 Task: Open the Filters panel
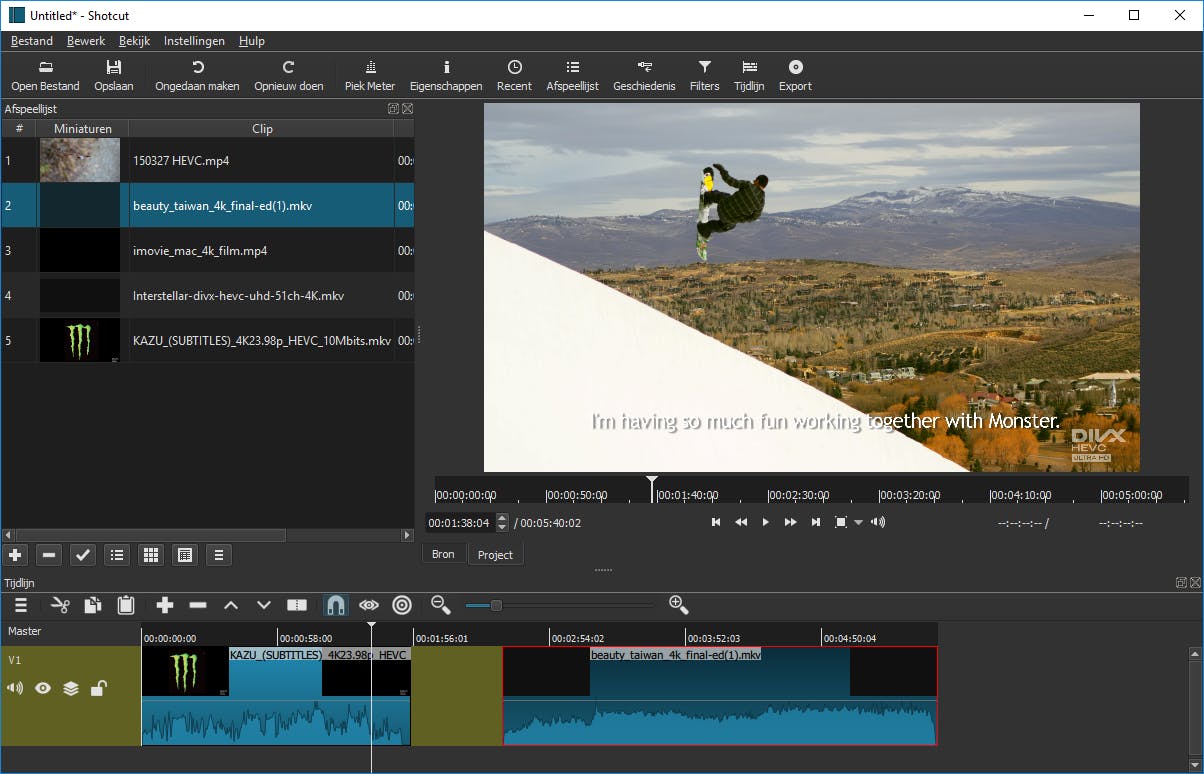click(704, 75)
